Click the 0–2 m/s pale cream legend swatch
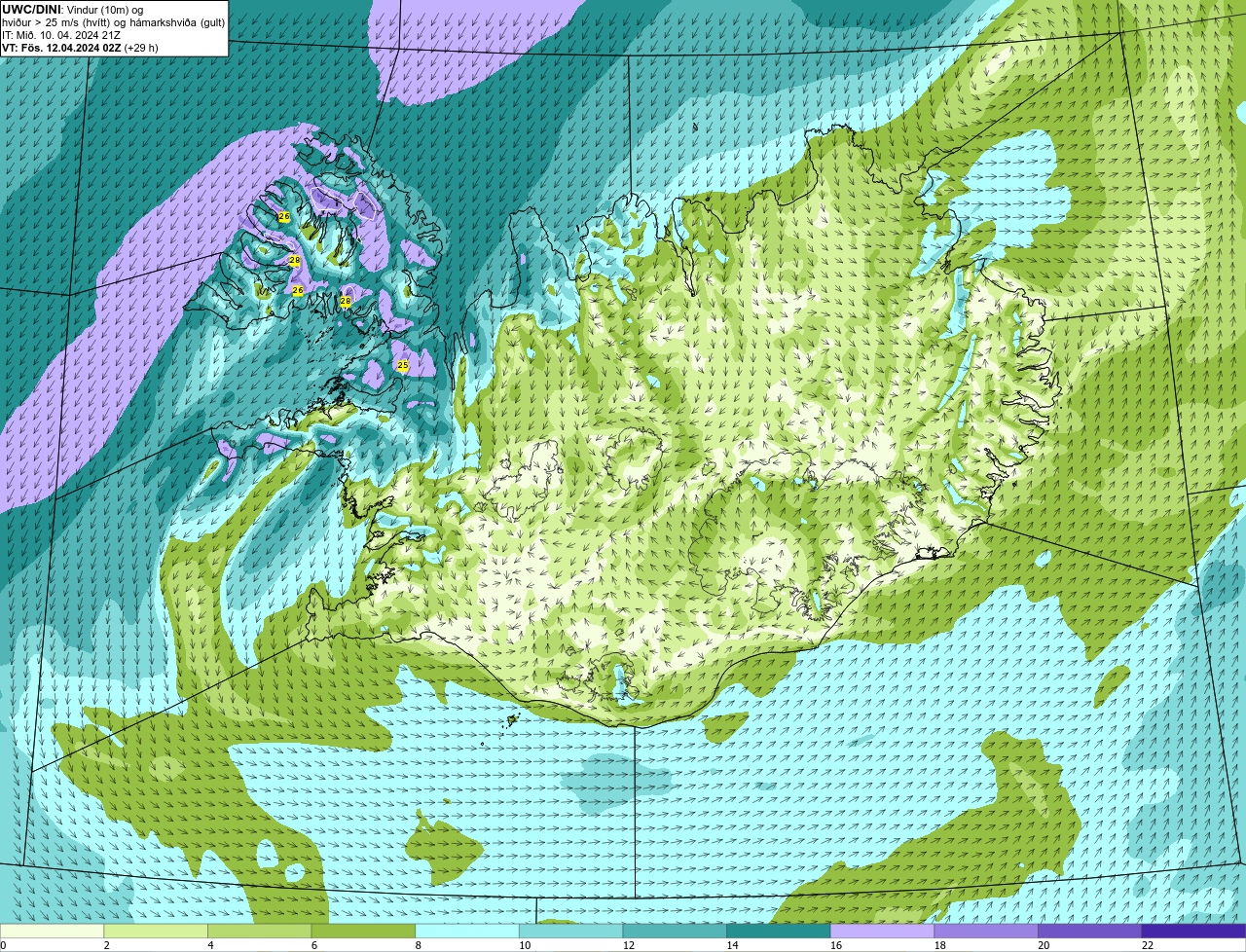This screenshot has width=1246, height=952. 52,931
